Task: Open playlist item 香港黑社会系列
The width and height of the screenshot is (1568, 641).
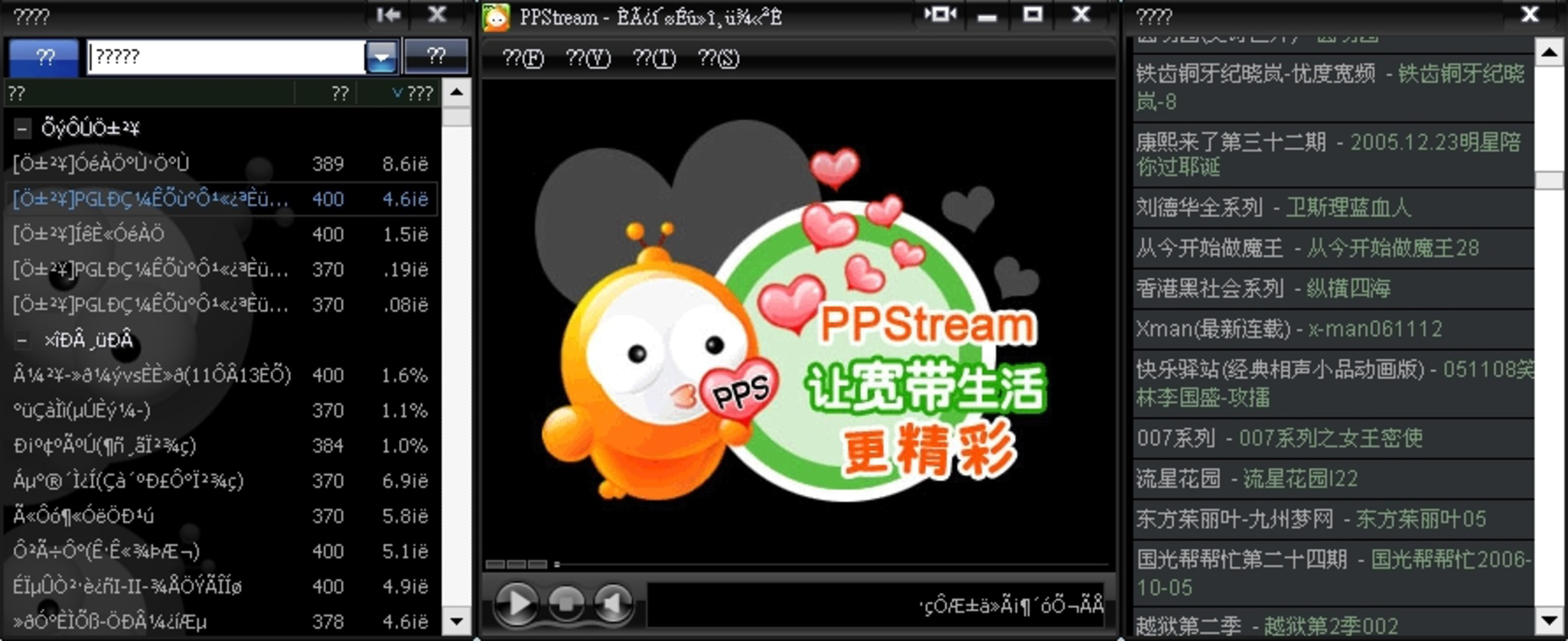Action: click(x=1333, y=288)
